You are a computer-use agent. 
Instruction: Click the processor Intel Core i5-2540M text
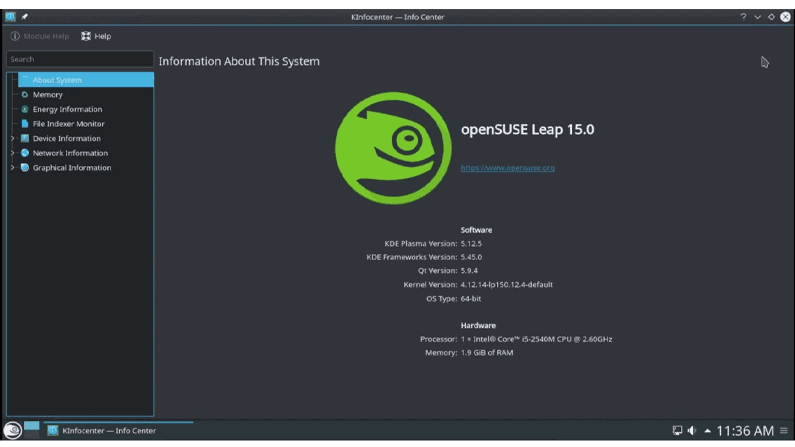pyautogui.click(x=536, y=339)
